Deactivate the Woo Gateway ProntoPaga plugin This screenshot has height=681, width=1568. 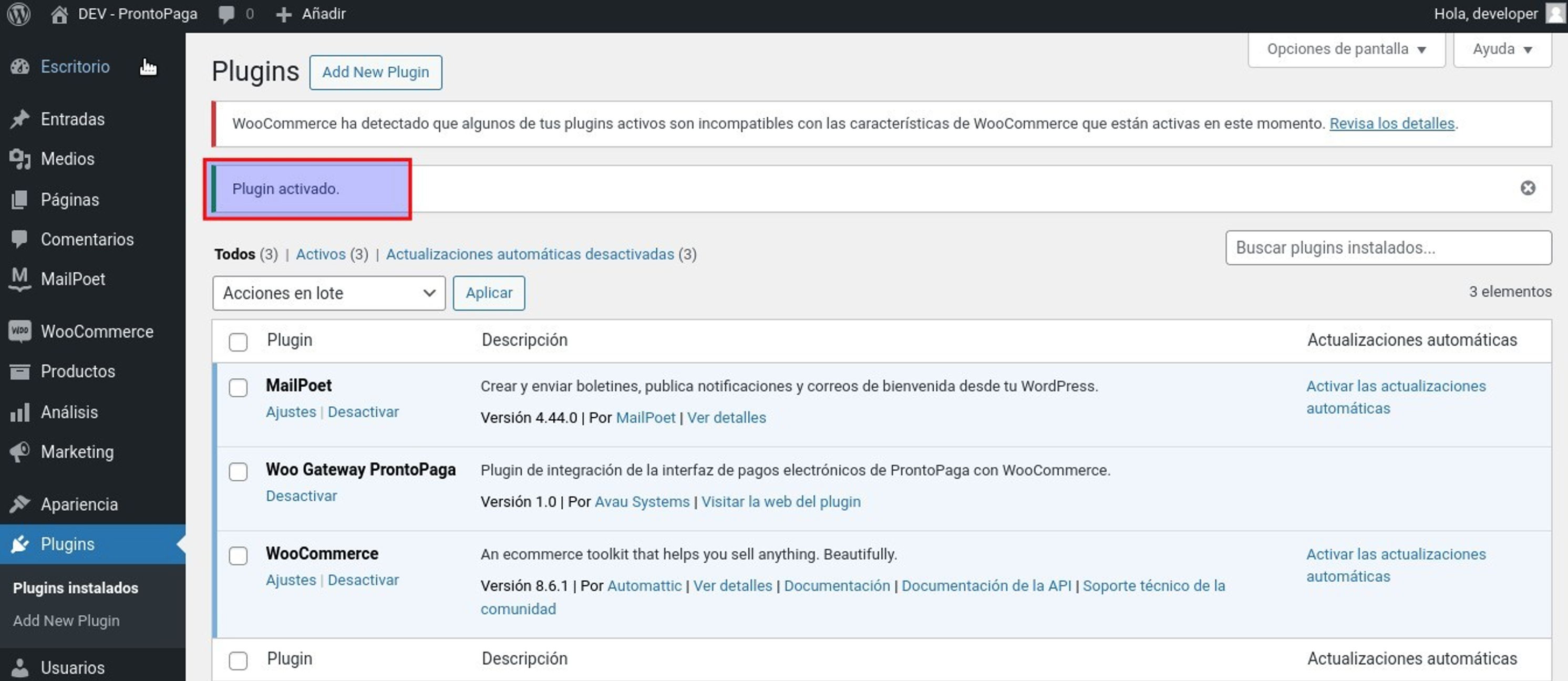[x=301, y=496]
